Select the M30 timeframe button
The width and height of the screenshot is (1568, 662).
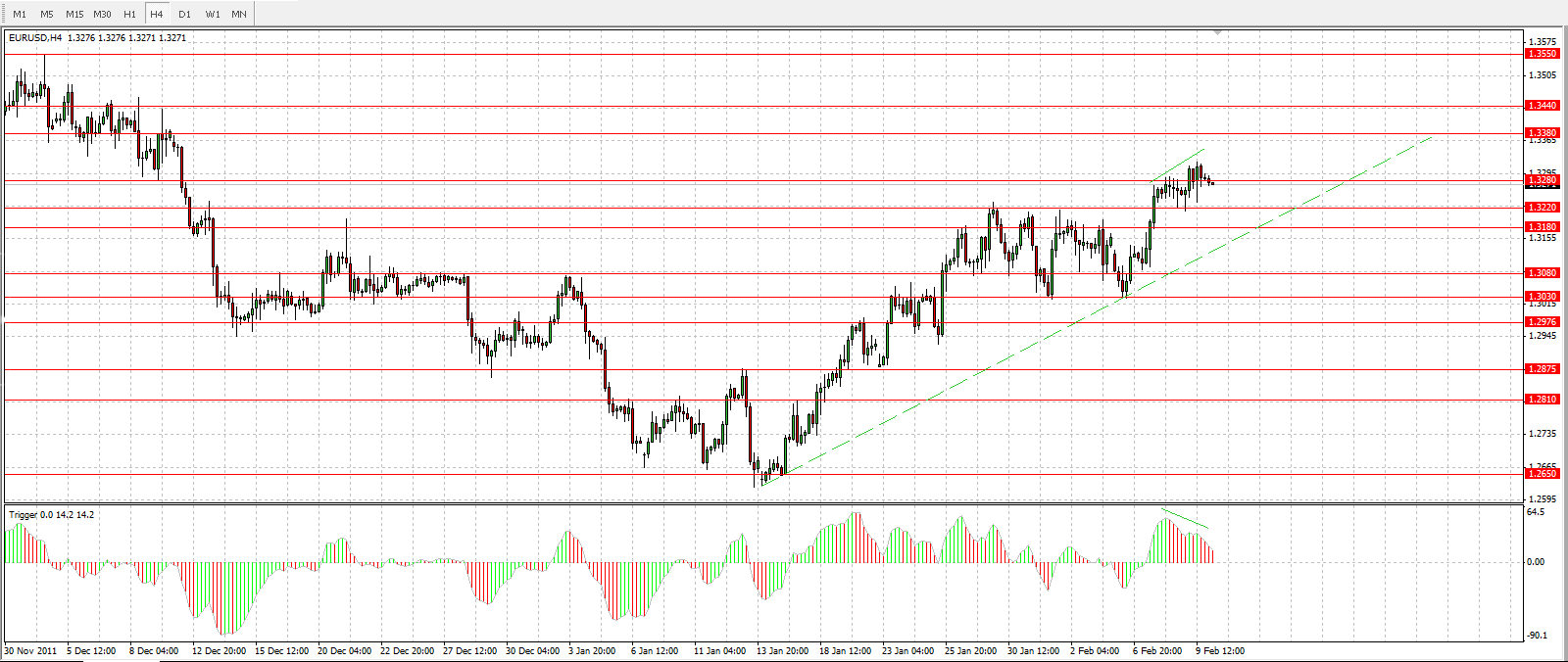(x=102, y=14)
